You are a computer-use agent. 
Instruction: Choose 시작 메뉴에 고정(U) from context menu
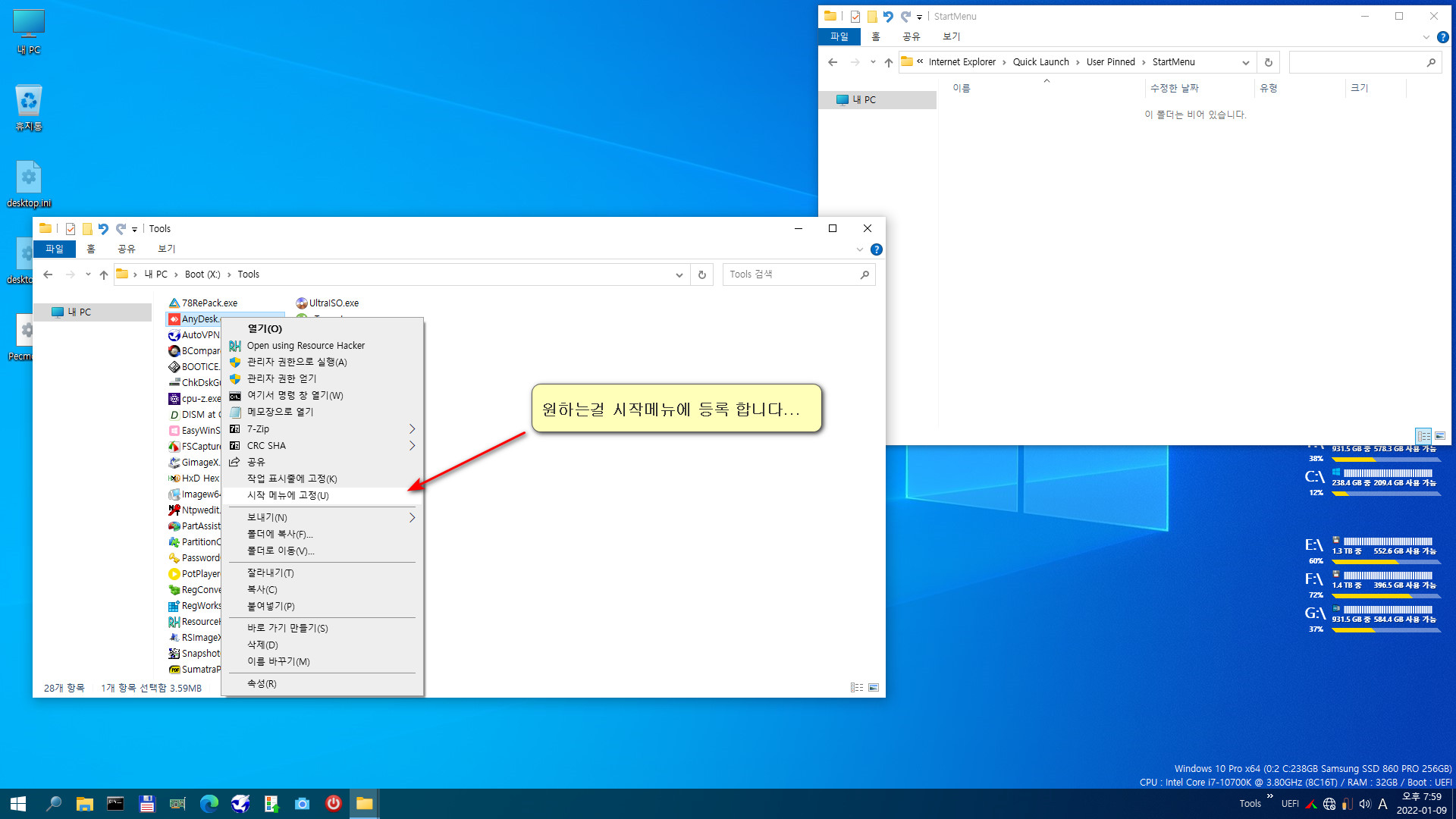(x=322, y=495)
